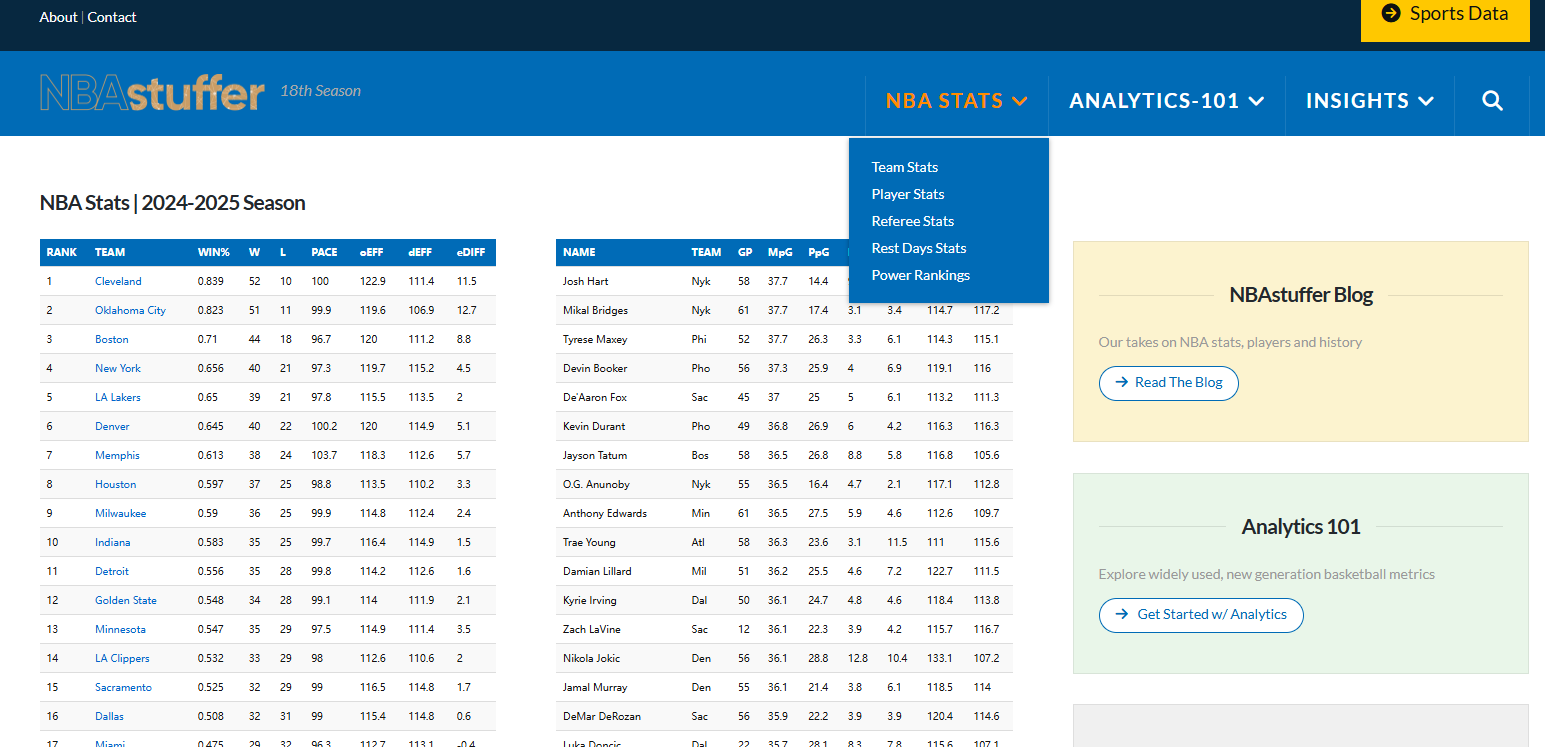Select the Damian Lillard name cell
This screenshot has height=747, width=1545.
click(x=597, y=572)
